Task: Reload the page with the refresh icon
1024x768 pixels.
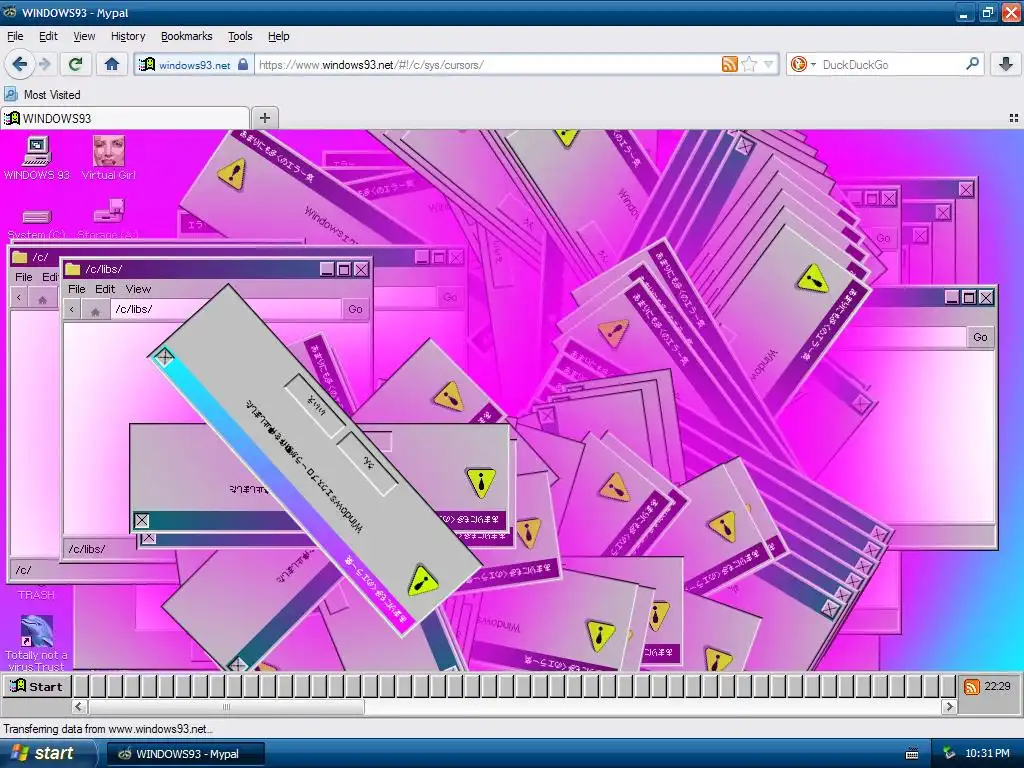Action: (76, 64)
